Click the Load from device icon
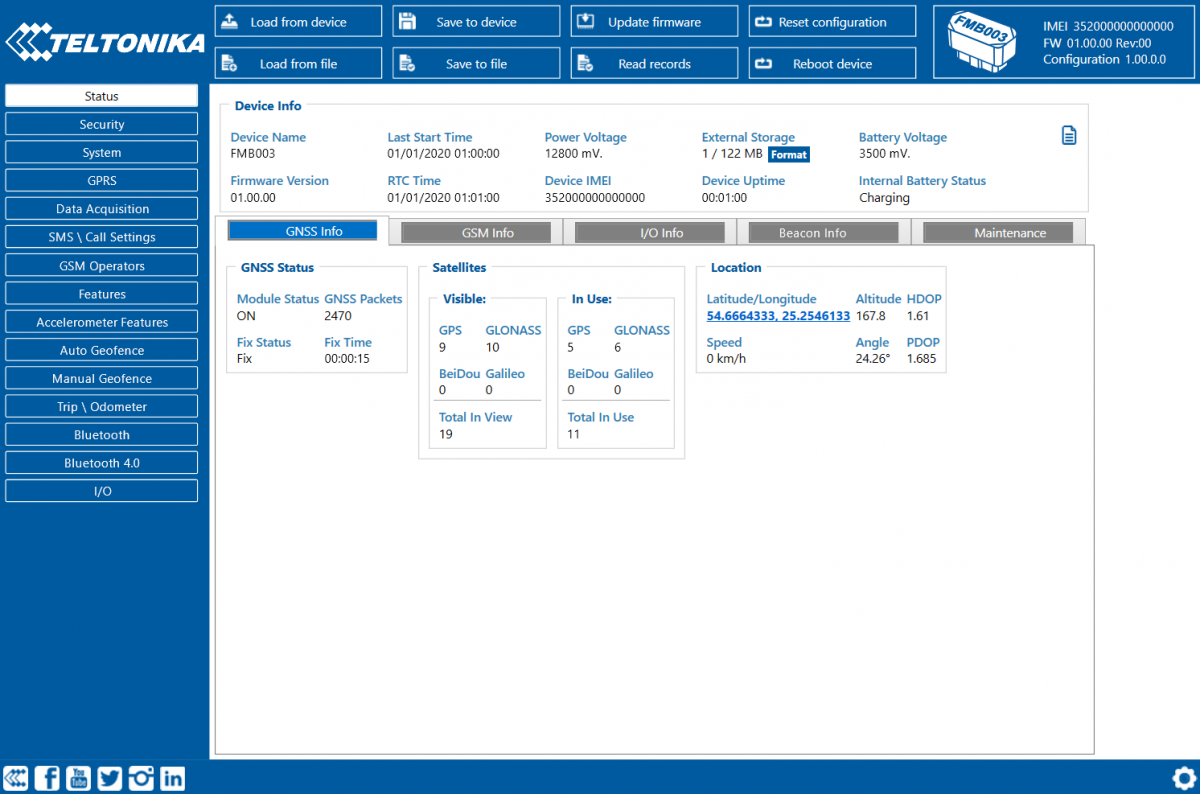Viewport: 1200px width, 794px height. click(x=228, y=20)
